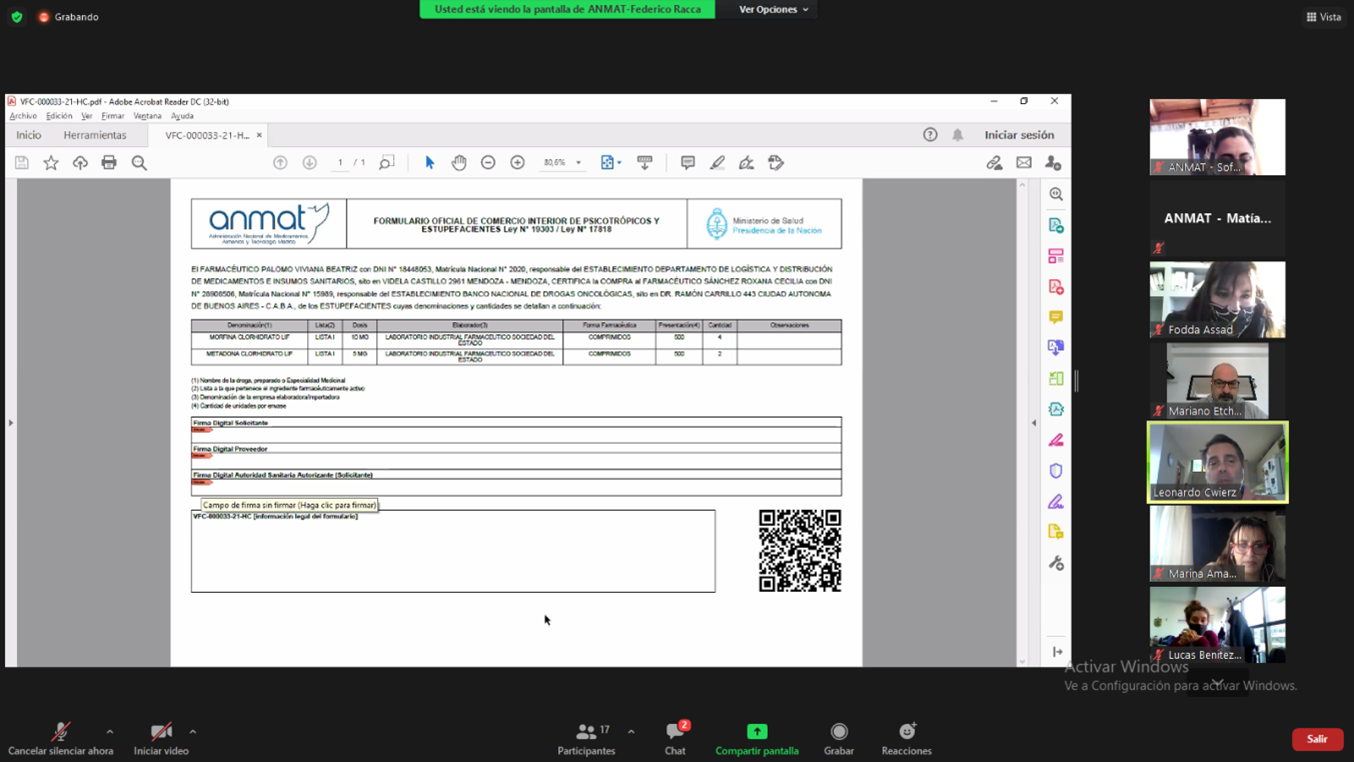
Task: Choose the selection arrow tool
Action: 430,163
